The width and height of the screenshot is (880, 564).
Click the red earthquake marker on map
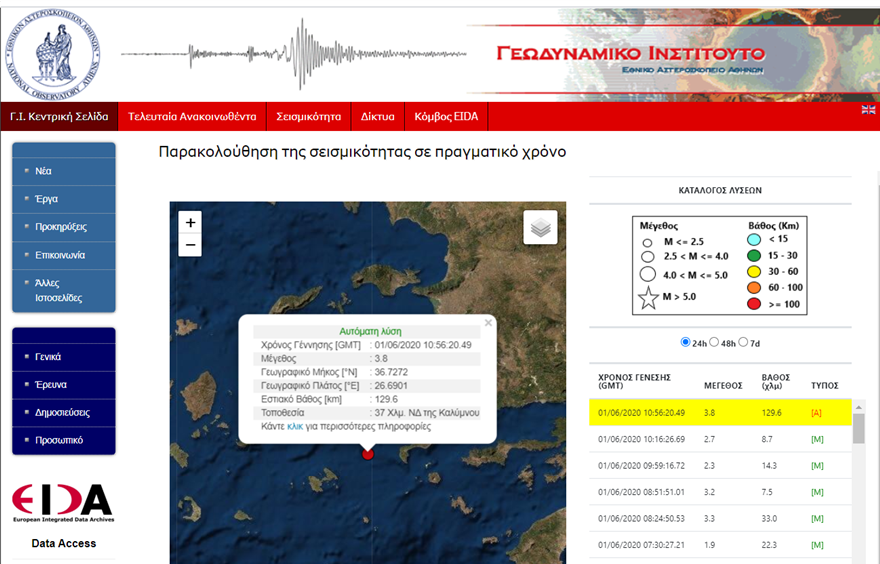[368, 453]
